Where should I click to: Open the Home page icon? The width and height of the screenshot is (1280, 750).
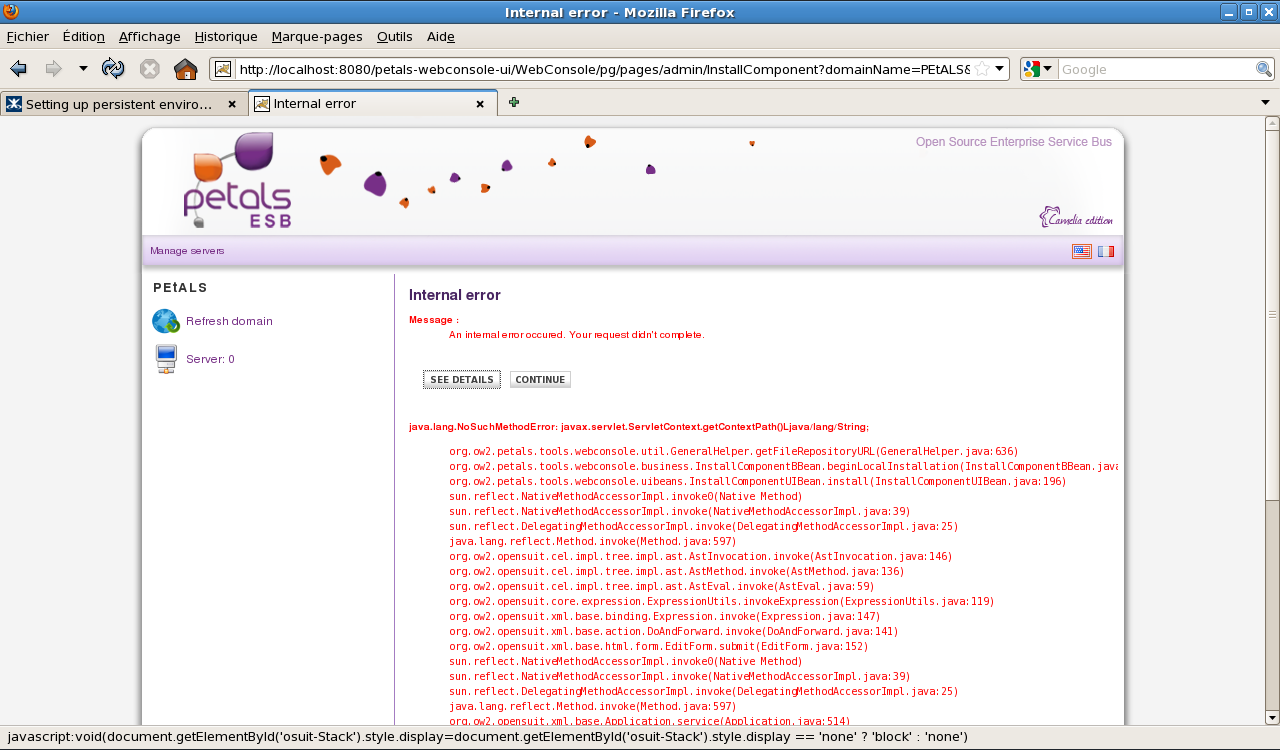click(185, 69)
